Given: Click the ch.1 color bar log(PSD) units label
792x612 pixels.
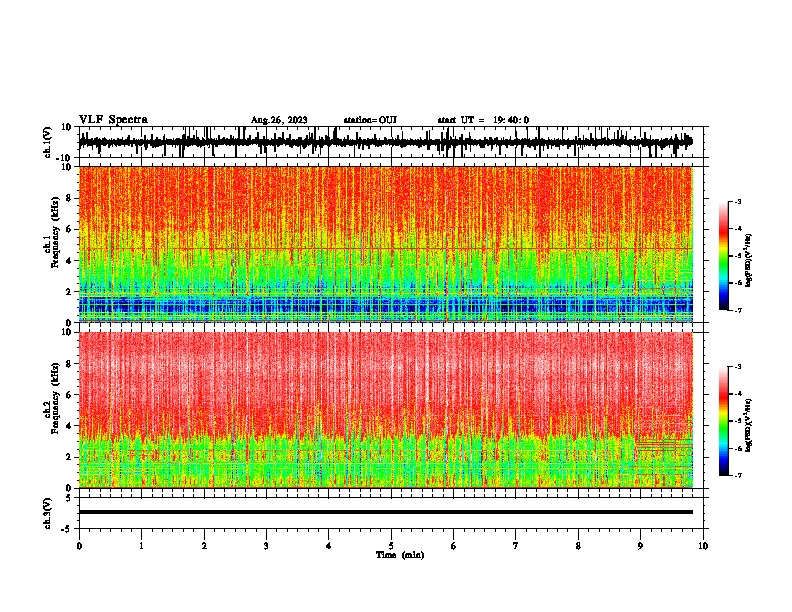Looking at the screenshot, I should coord(749,261).
